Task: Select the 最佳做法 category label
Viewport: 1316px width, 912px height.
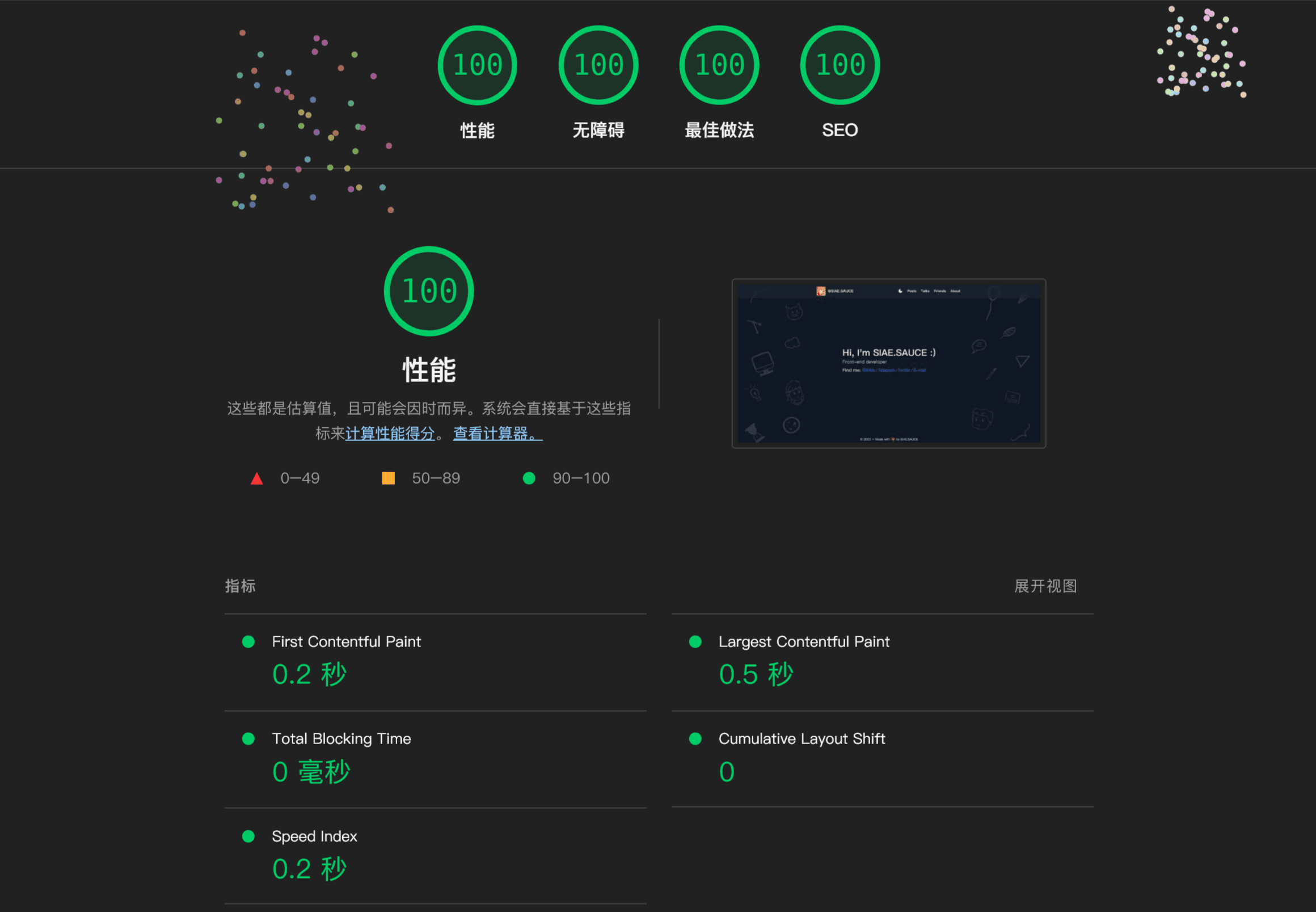Action: click(719, 131)
